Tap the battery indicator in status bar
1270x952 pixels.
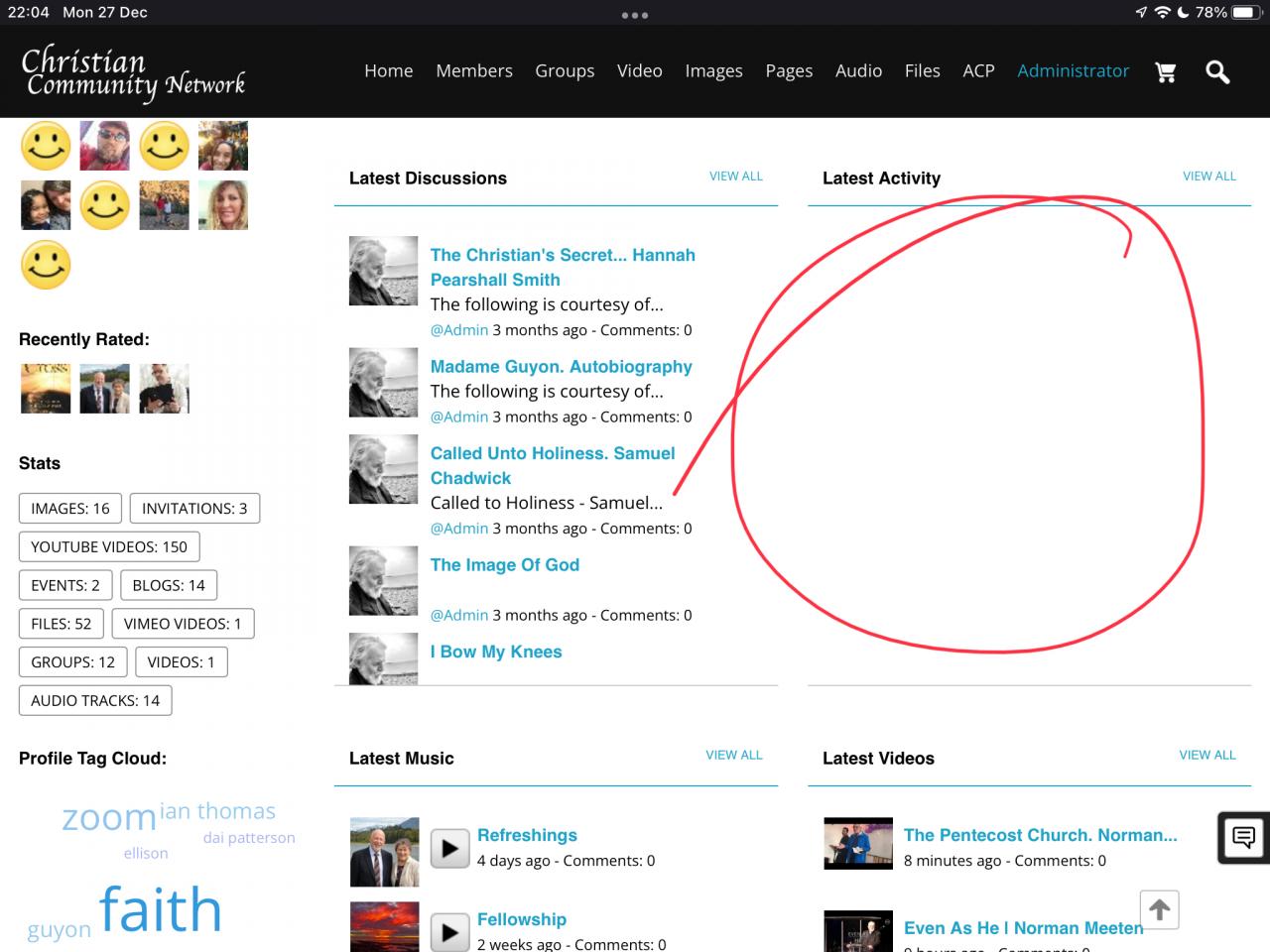click(1246, 12)
